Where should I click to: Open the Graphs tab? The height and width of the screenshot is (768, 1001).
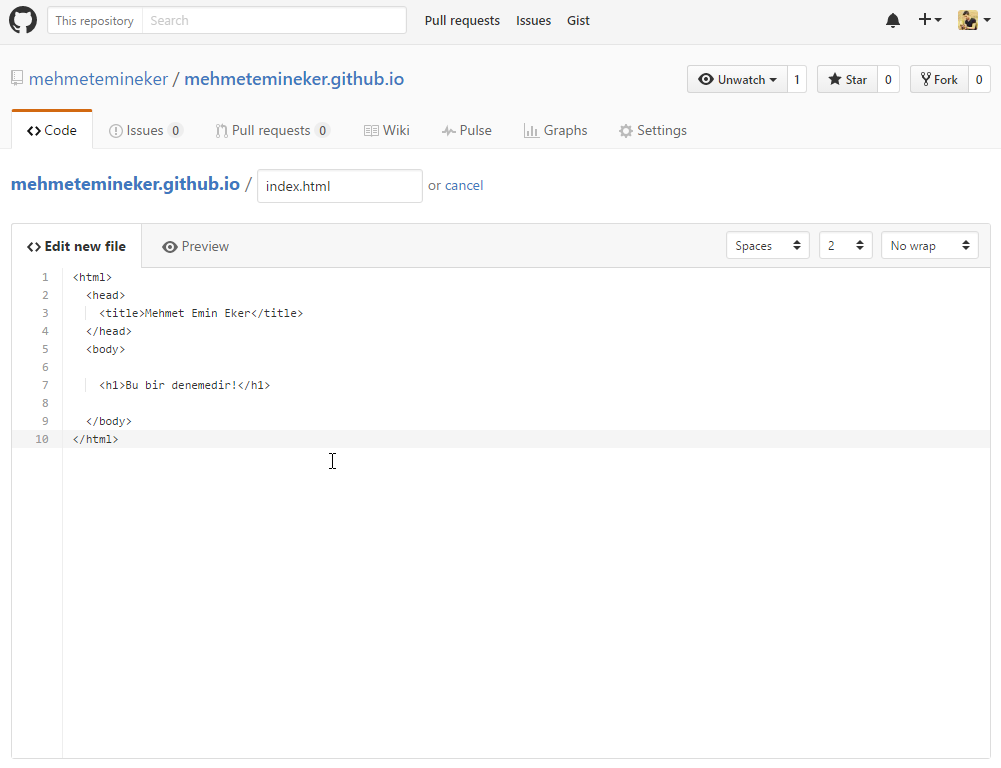click(x=555, y=130)
